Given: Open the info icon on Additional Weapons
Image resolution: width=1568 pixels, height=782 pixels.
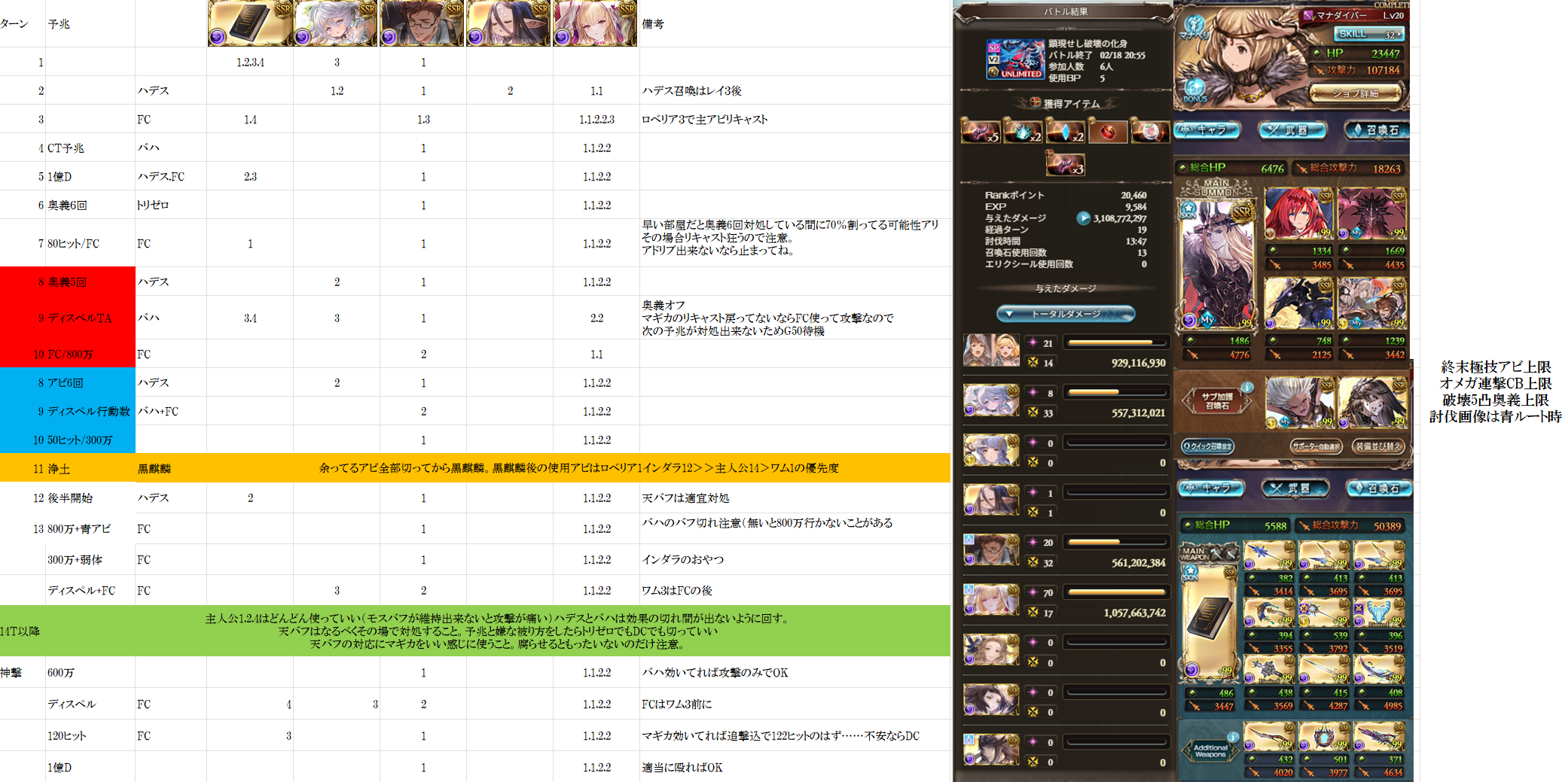Looking at the screenshot, I should tap(1232, 737).
